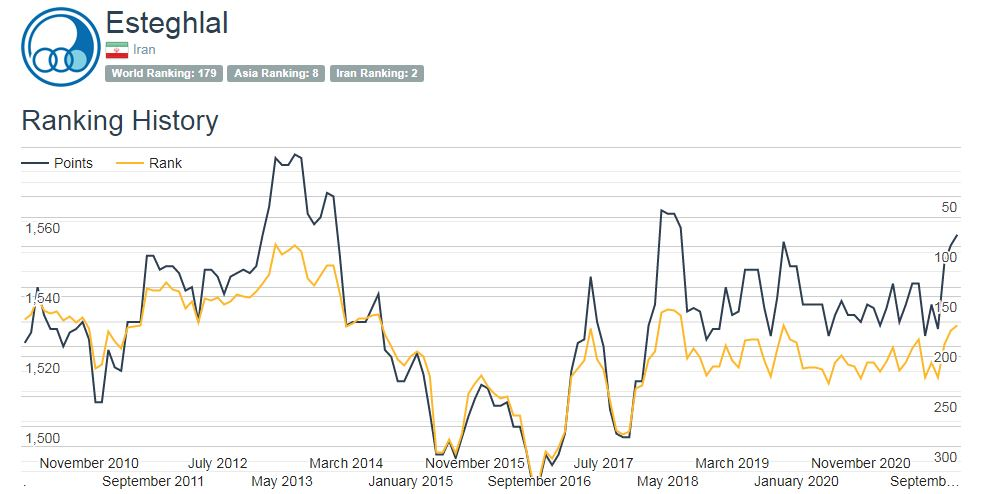Select the May 2013 axis label
Screen dimensions: 986x494
(x=281, y=481)
